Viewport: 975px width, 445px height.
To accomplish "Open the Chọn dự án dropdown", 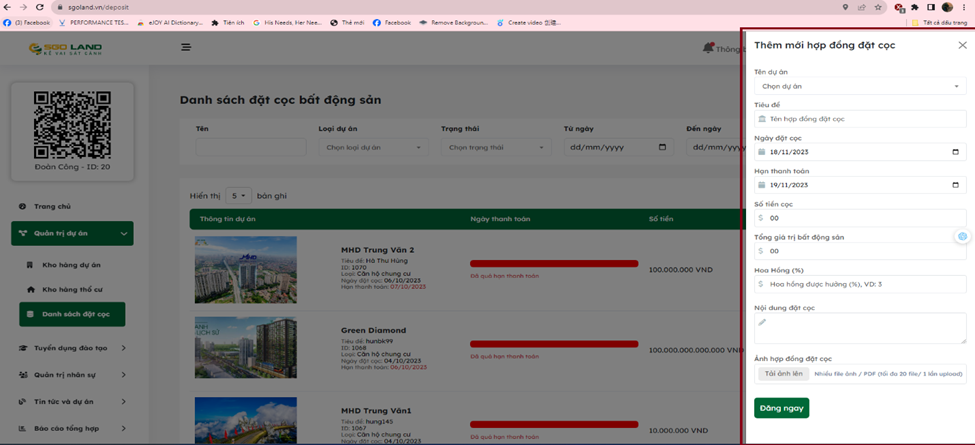I will click(x=859, y=86).
